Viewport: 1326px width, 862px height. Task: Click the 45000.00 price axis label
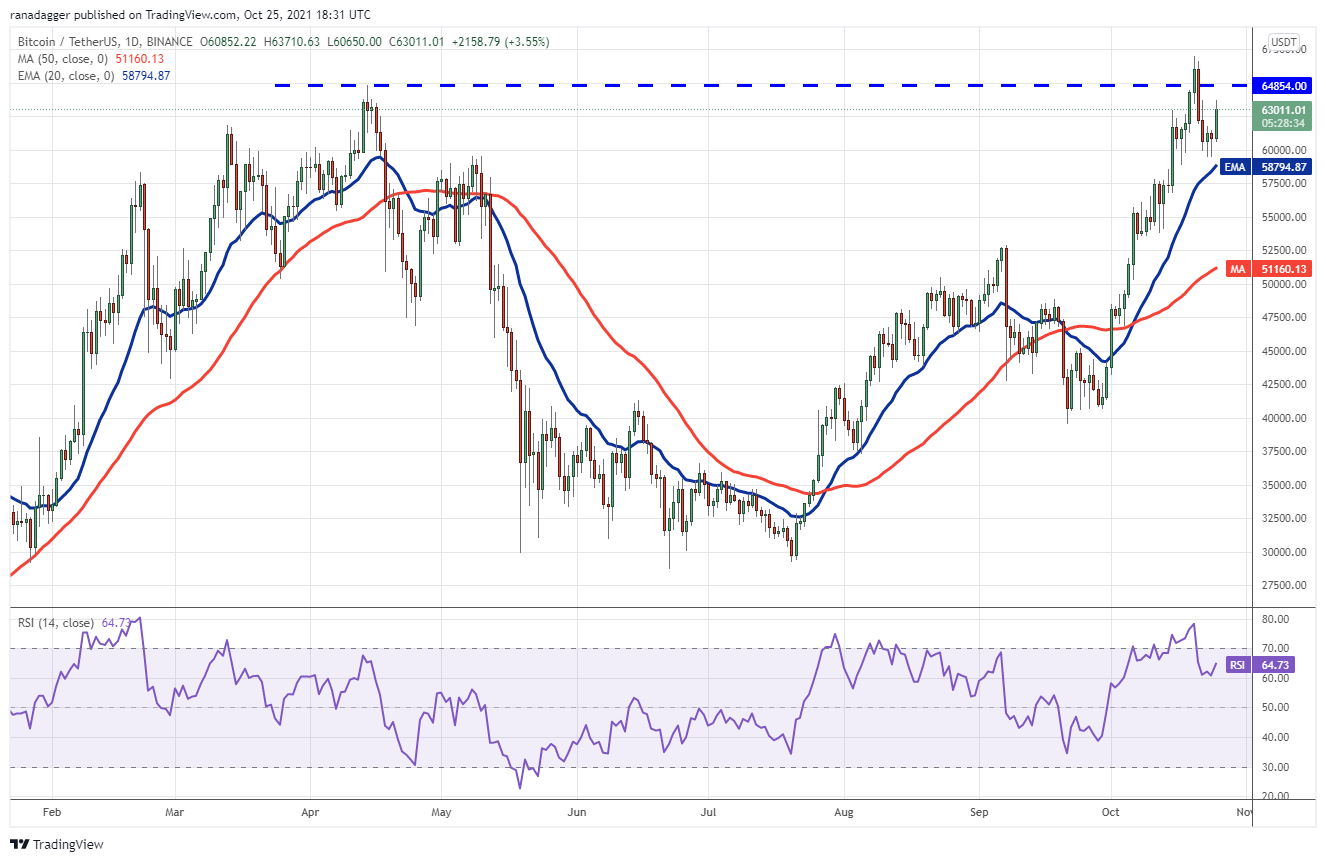point(1284,351)
